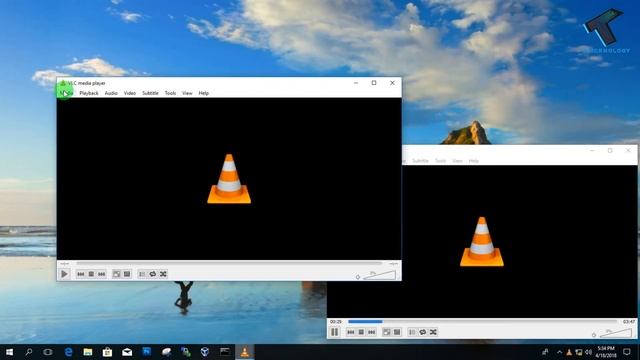Screen dimensions: 640x360
Task: Open the Playback menu in the front VLC window
Action: point(89,93)
